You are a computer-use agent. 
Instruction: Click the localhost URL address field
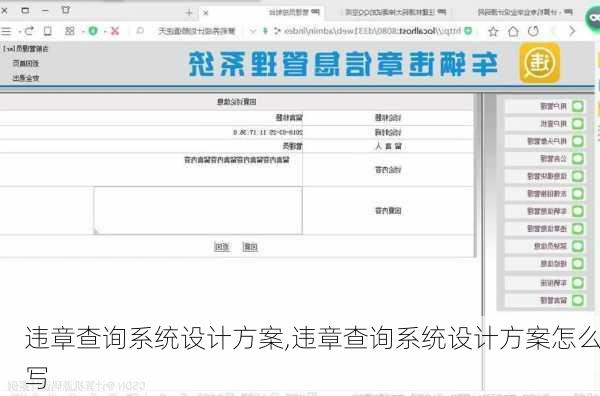click(x=372, y=31)
